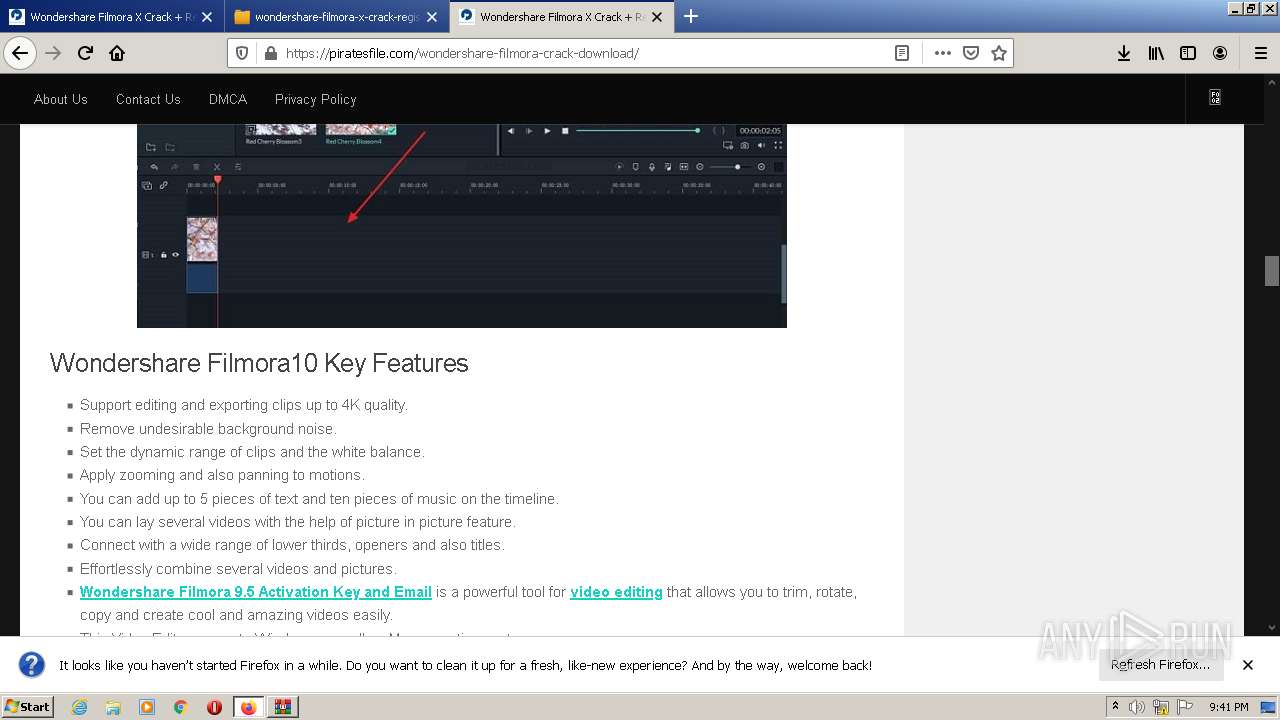Screen dimensions: 1280x720
Task: Open WinRAR from the taskbar
Action: [283, 707]
